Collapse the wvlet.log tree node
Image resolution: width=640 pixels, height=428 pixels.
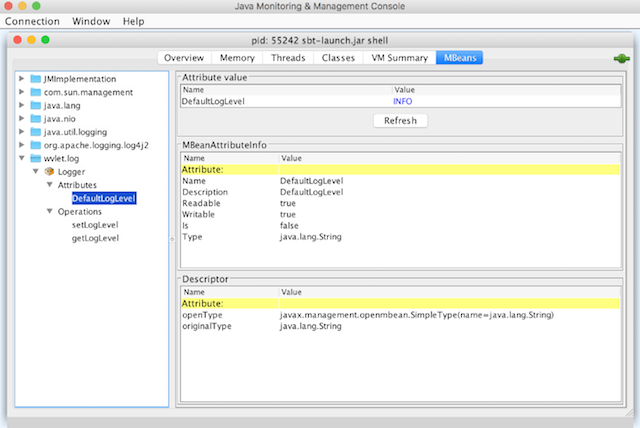[x=22, y=158]
